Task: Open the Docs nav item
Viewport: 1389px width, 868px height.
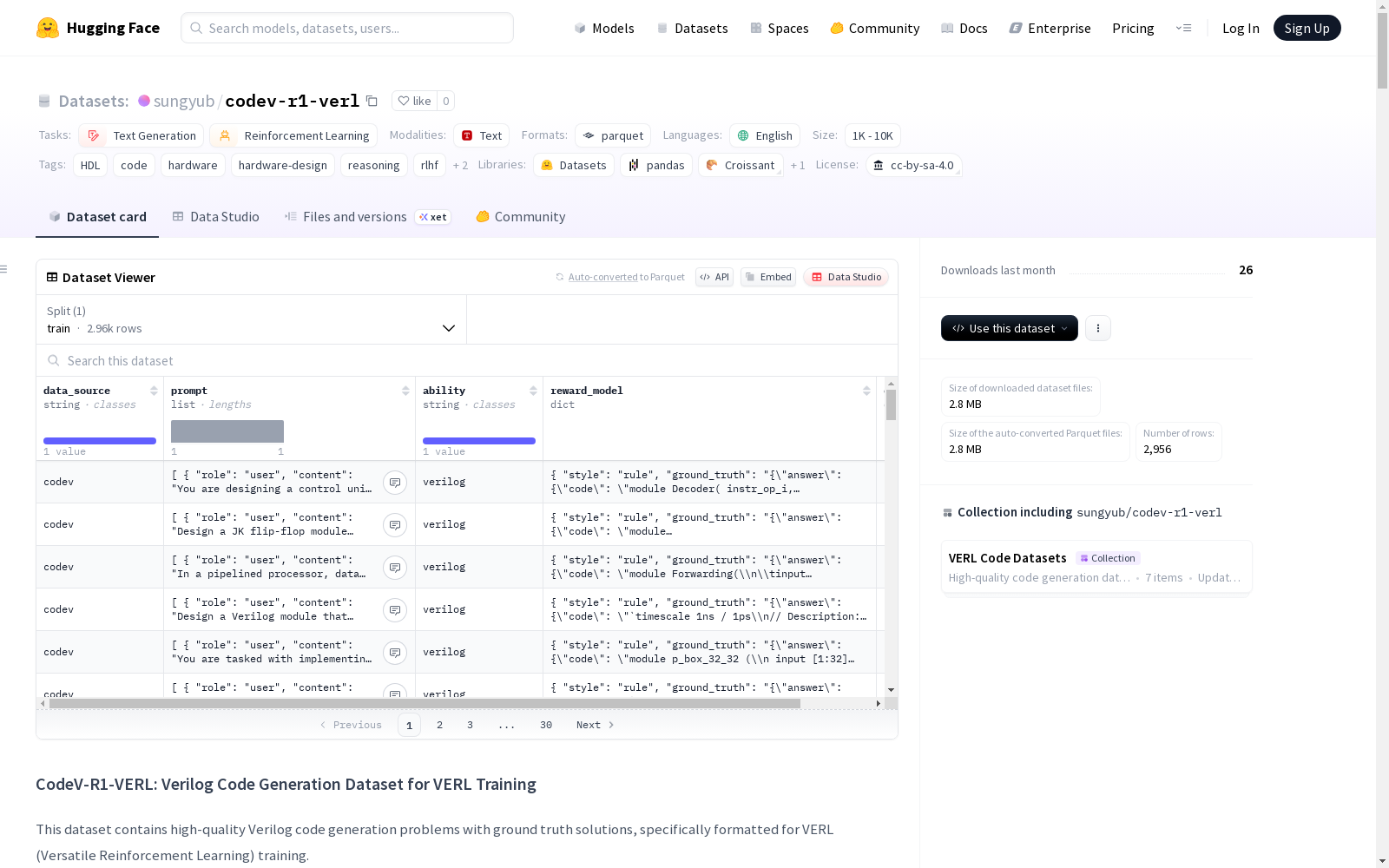Action: click(964, 28)
